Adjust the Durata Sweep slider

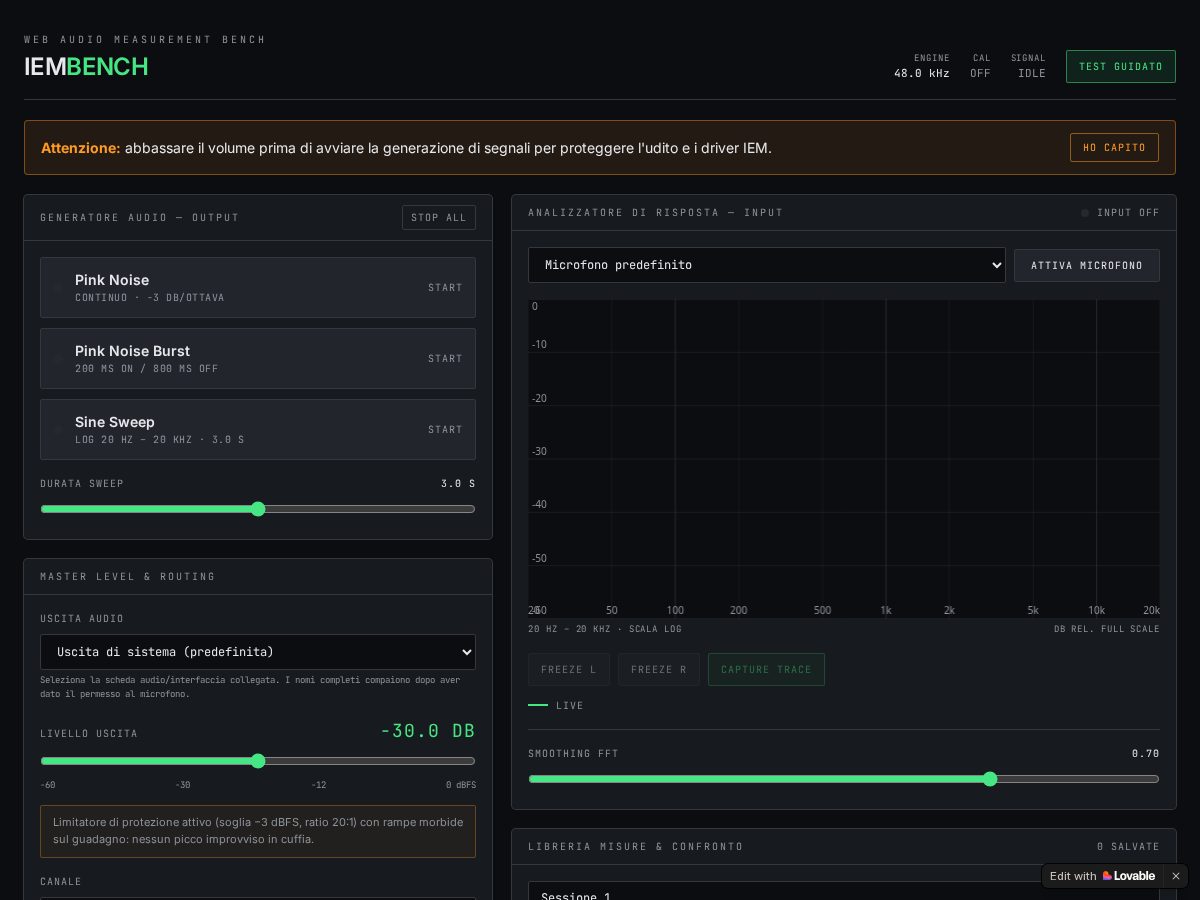point(258,509)
